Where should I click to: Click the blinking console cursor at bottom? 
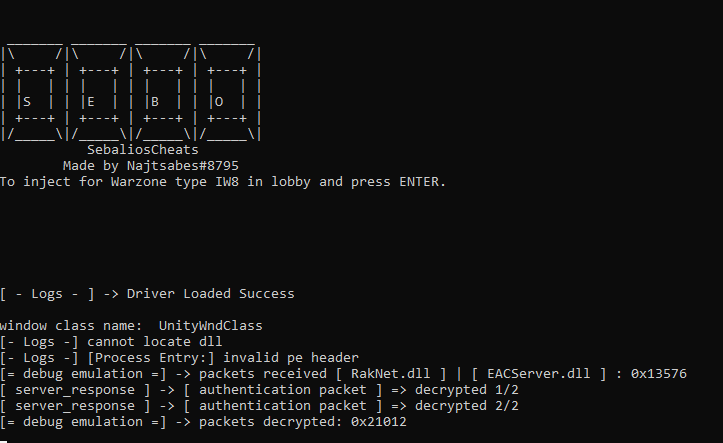coord(4,441)
